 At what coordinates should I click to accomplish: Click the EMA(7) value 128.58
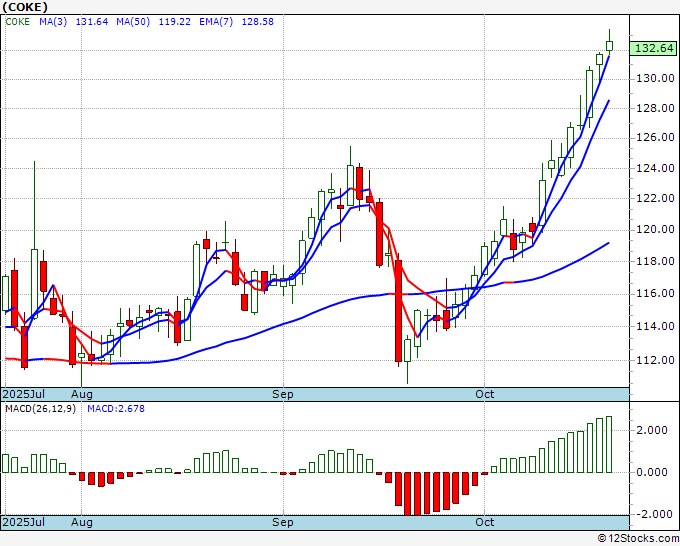pos(258,22)
